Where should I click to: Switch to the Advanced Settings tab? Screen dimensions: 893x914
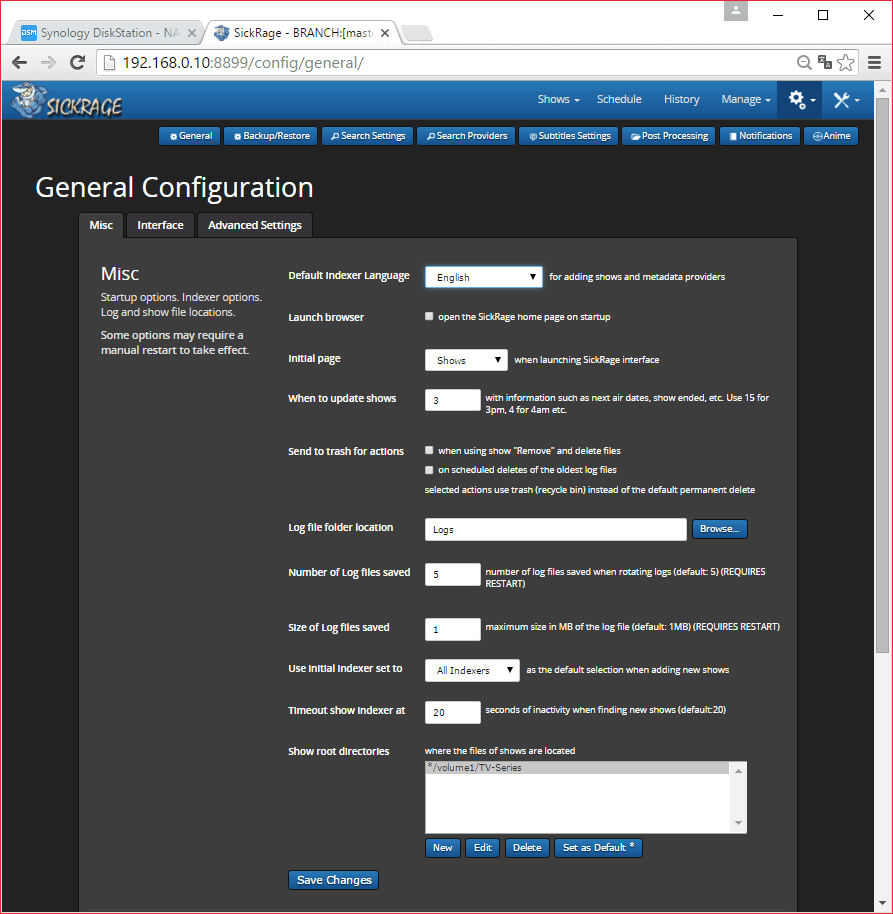tap(255, 226)
